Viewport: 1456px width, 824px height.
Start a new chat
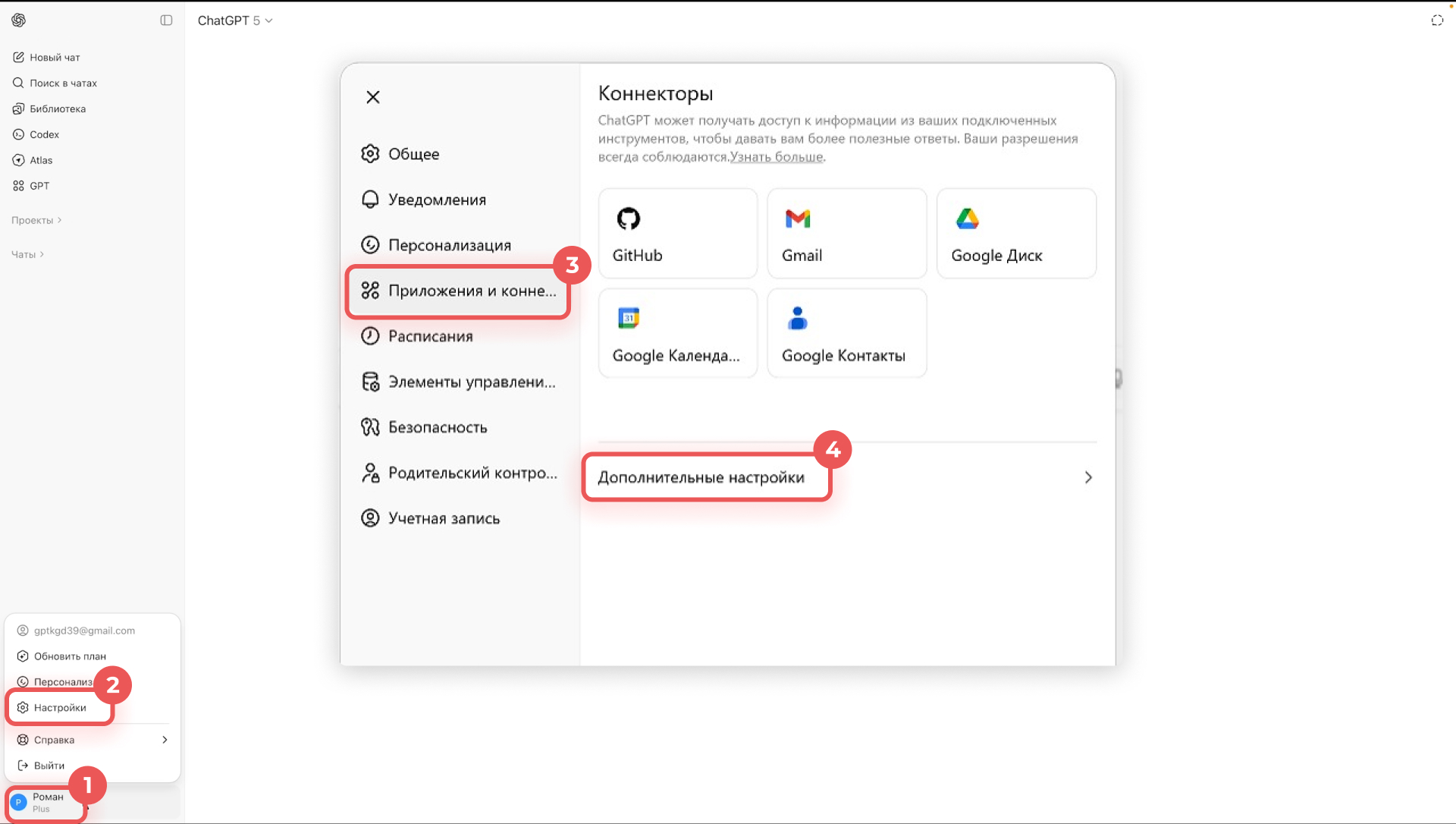click(54, 58)
